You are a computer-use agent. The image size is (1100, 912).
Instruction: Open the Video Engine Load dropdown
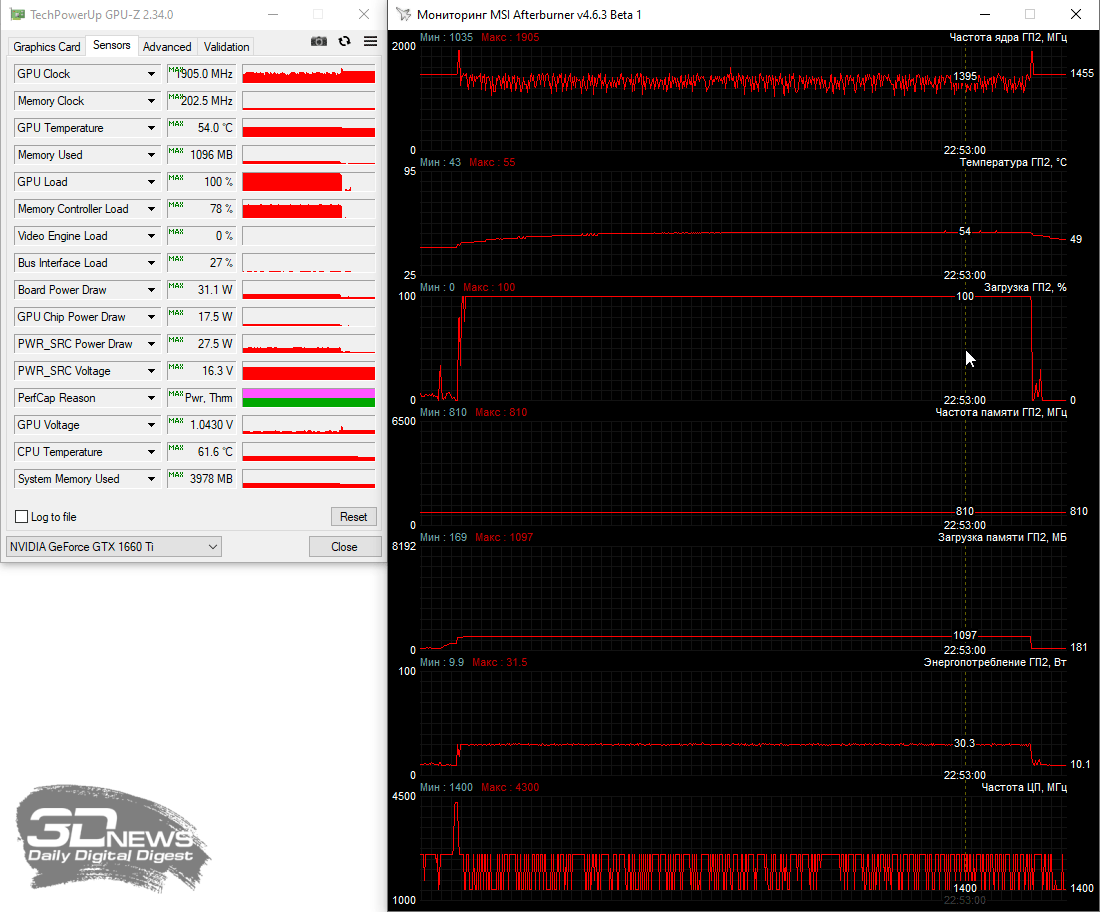[151, 236]
